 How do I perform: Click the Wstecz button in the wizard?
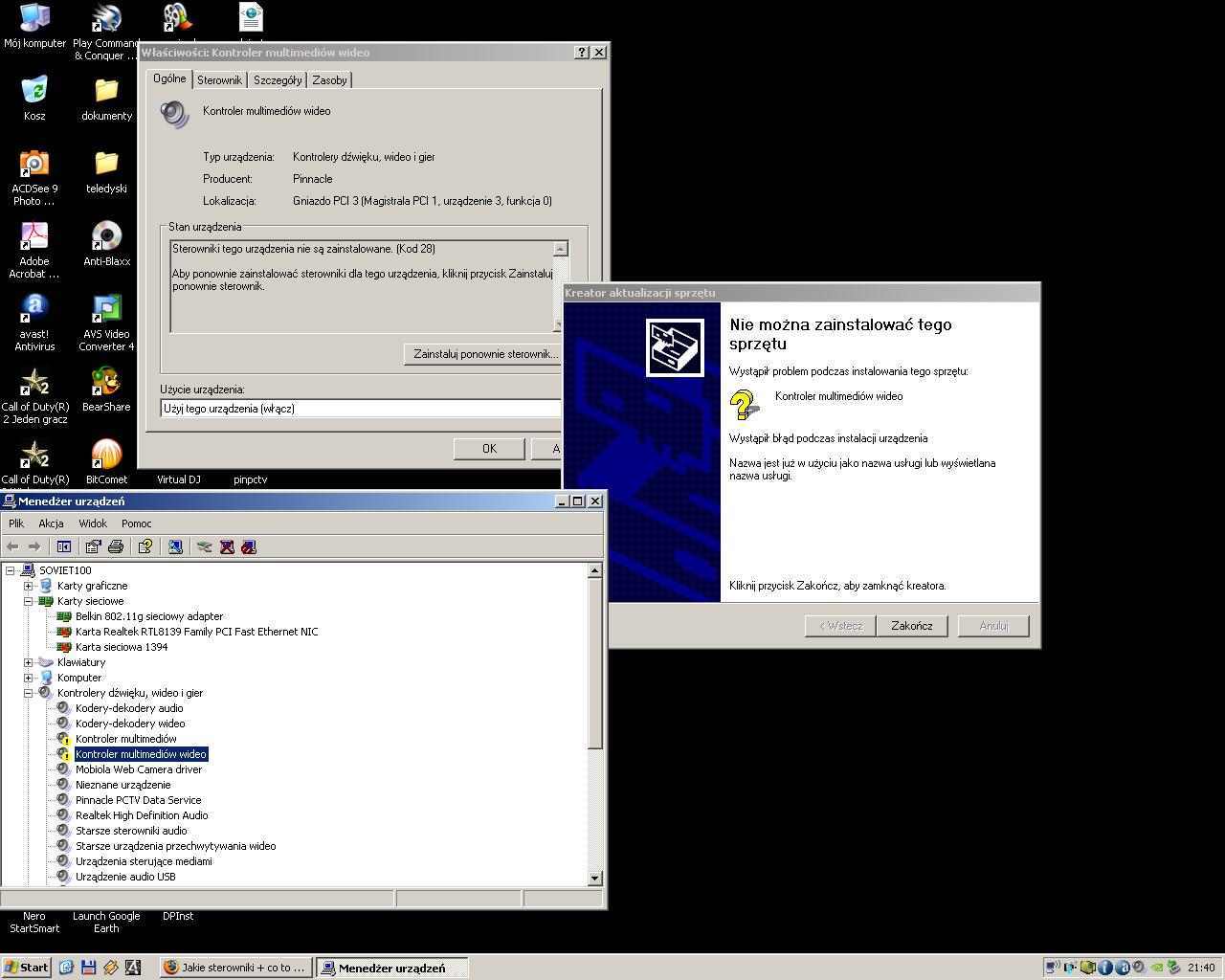click(x=840, y=626)
